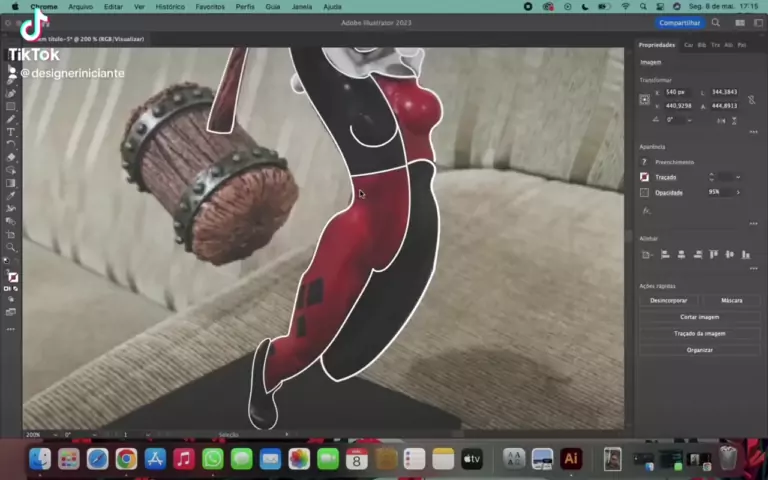Select the Artboard tool
This screenshot has height=480, width=768.
click(x=10, y=234)
